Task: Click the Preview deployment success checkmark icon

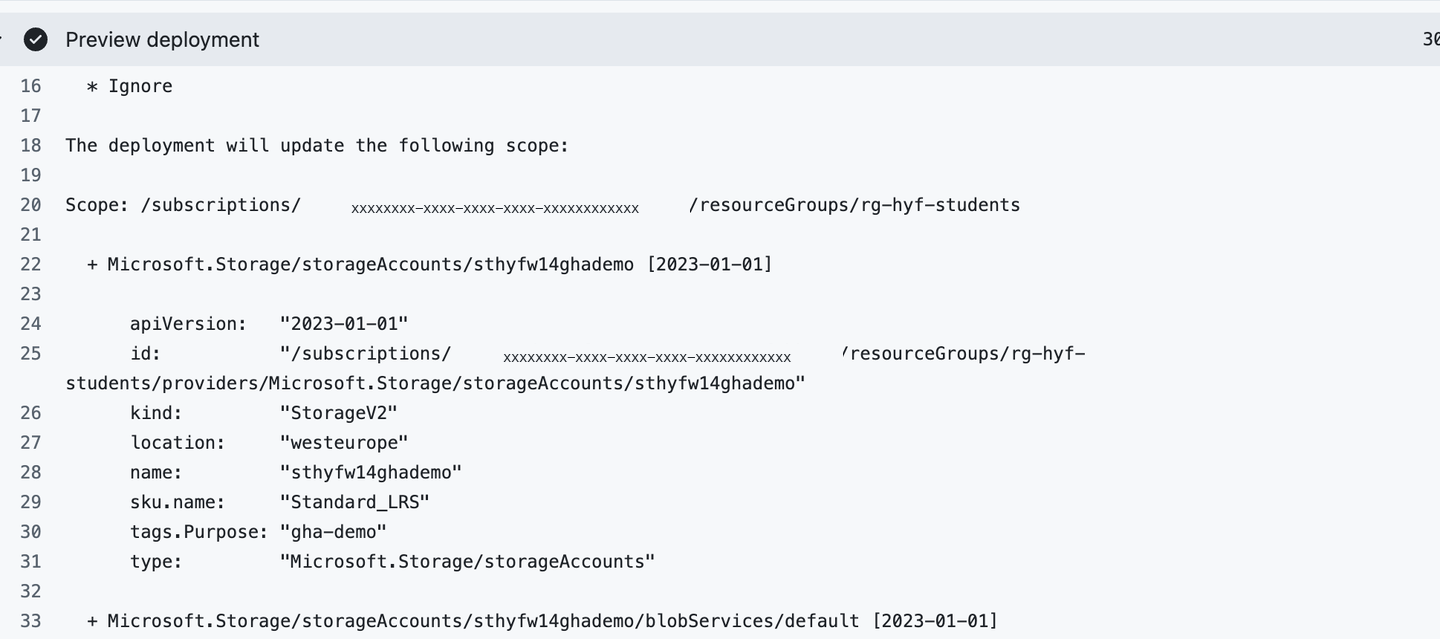Action: pyautogui.click(x=35, y=39)
